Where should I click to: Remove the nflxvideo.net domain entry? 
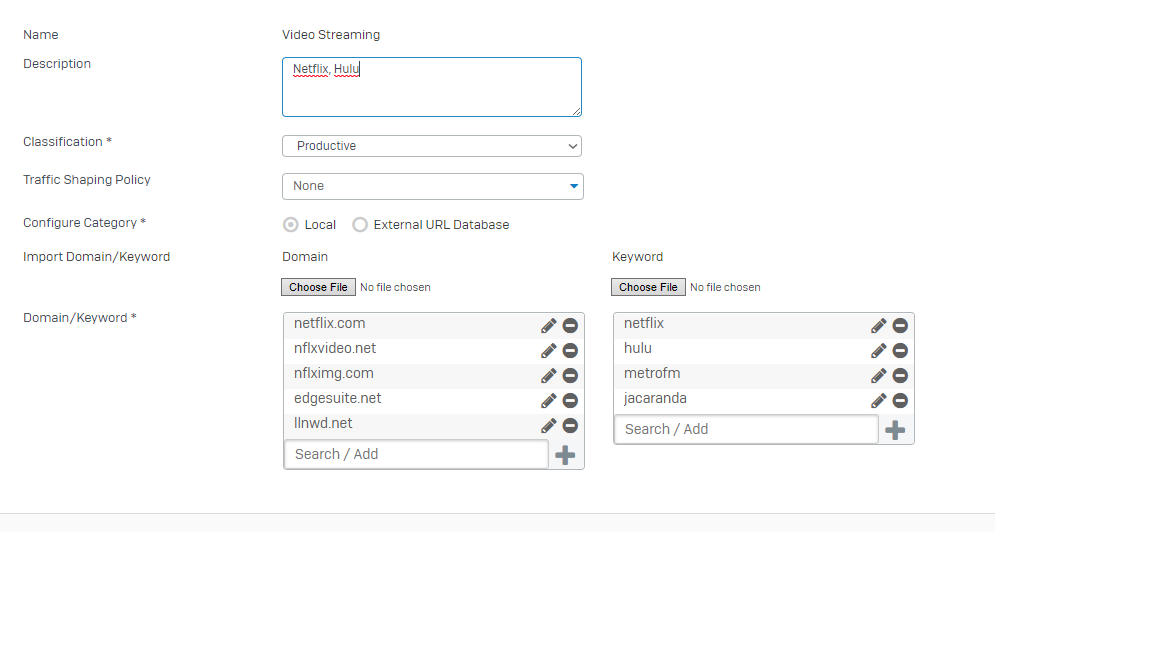[x=570, y=350]
